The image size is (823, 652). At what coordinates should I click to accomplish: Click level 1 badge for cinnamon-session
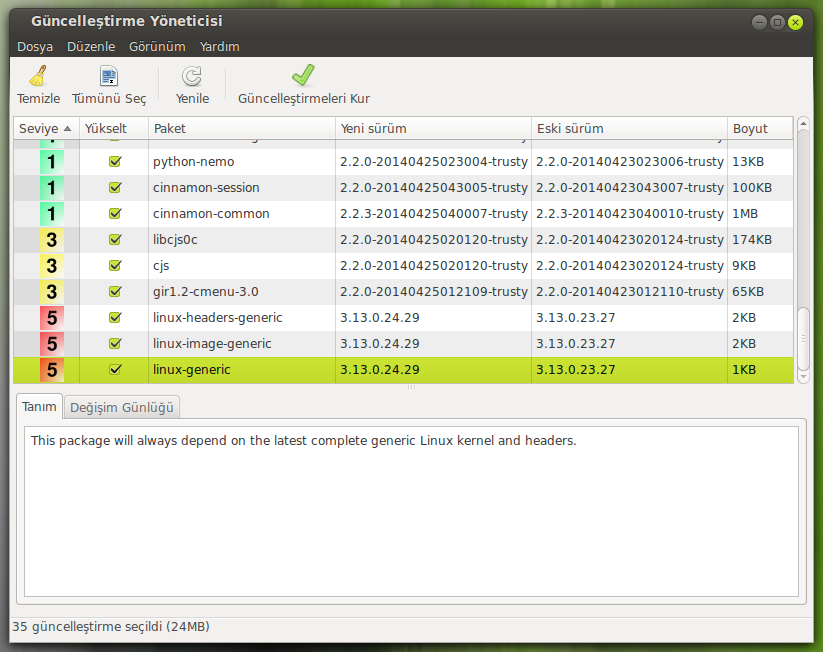click(51, 187)
